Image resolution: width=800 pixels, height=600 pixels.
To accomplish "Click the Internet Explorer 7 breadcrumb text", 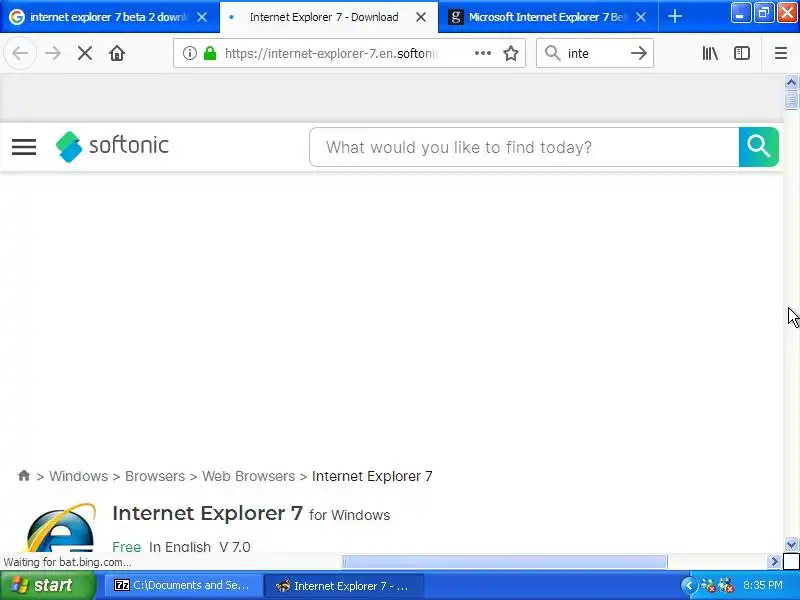I will 372,476.
